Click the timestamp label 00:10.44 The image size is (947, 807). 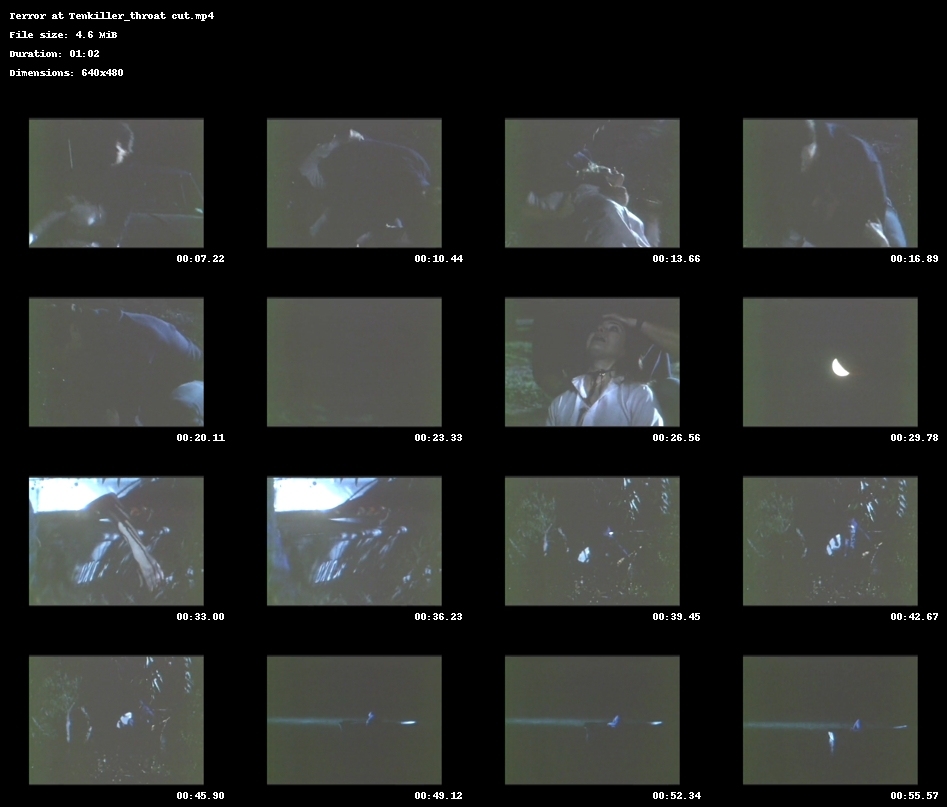point(438,259)
